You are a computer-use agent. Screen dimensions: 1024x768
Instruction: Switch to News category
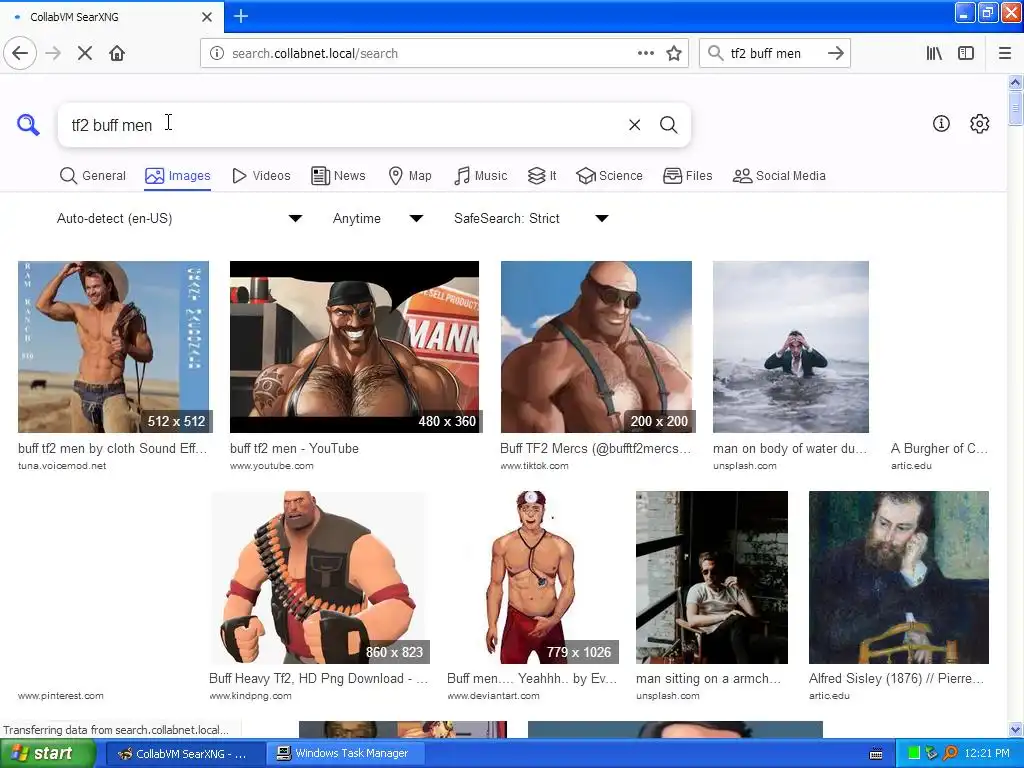point(338,176)
